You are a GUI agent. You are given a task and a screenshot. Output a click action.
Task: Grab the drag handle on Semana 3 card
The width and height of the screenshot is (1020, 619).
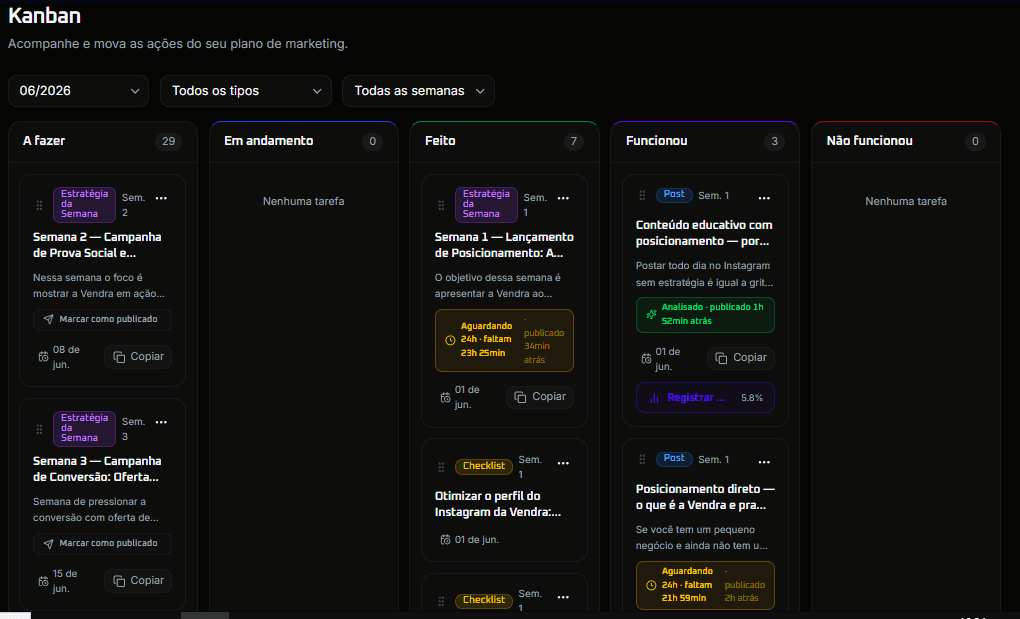coord(39,429)
